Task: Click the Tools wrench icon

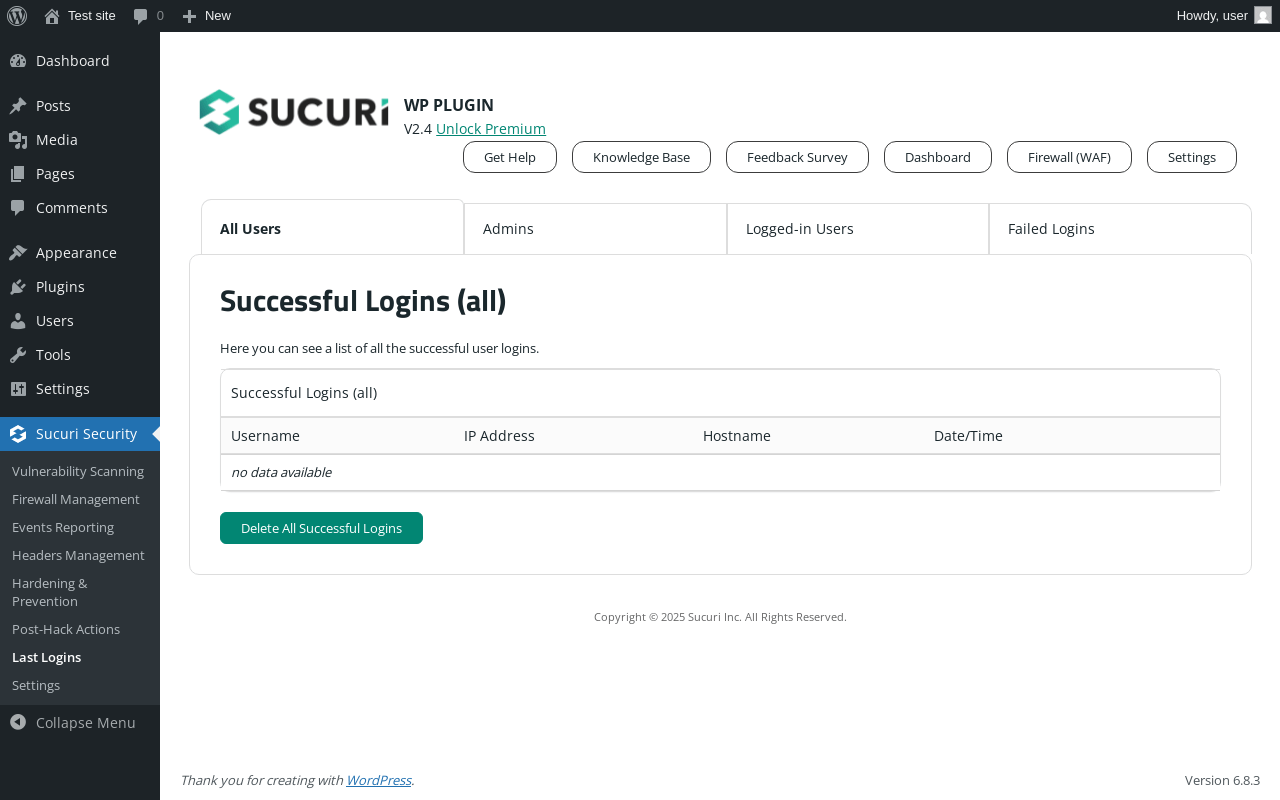Action: (x=18, y=355)
